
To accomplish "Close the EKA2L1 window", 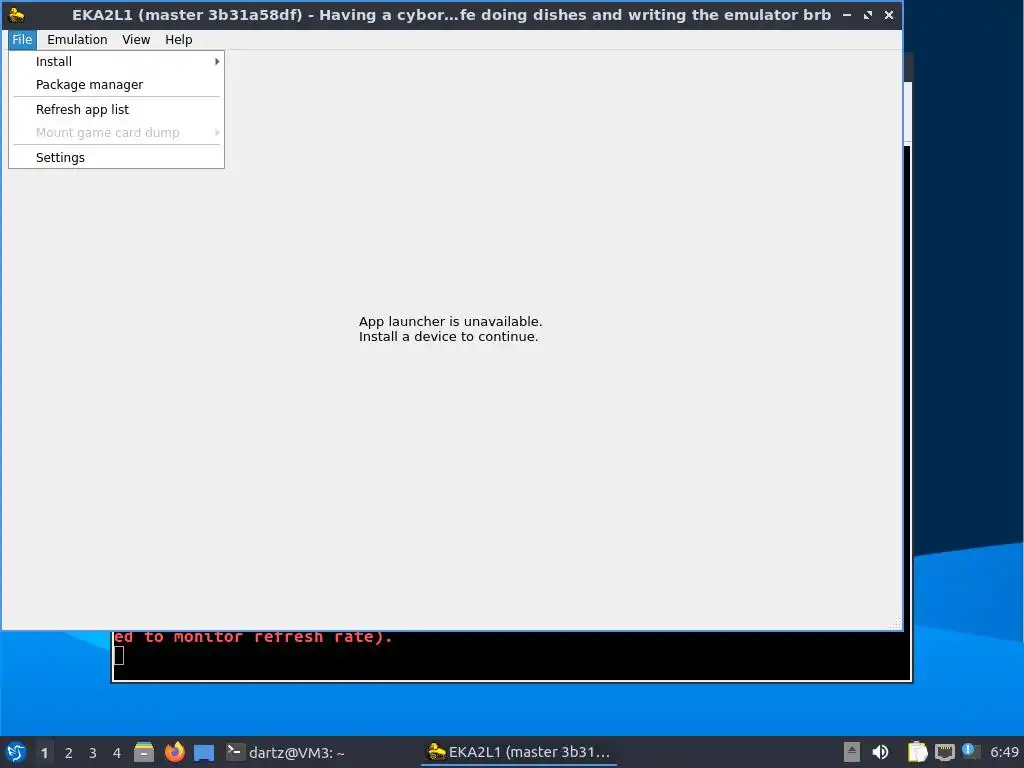I will (889, 14).
